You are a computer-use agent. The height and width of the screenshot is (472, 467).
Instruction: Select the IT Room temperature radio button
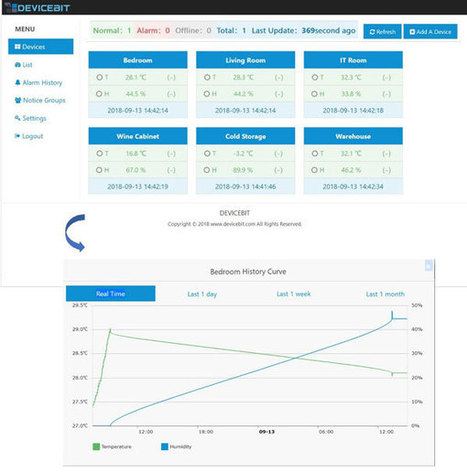[315, 77]
